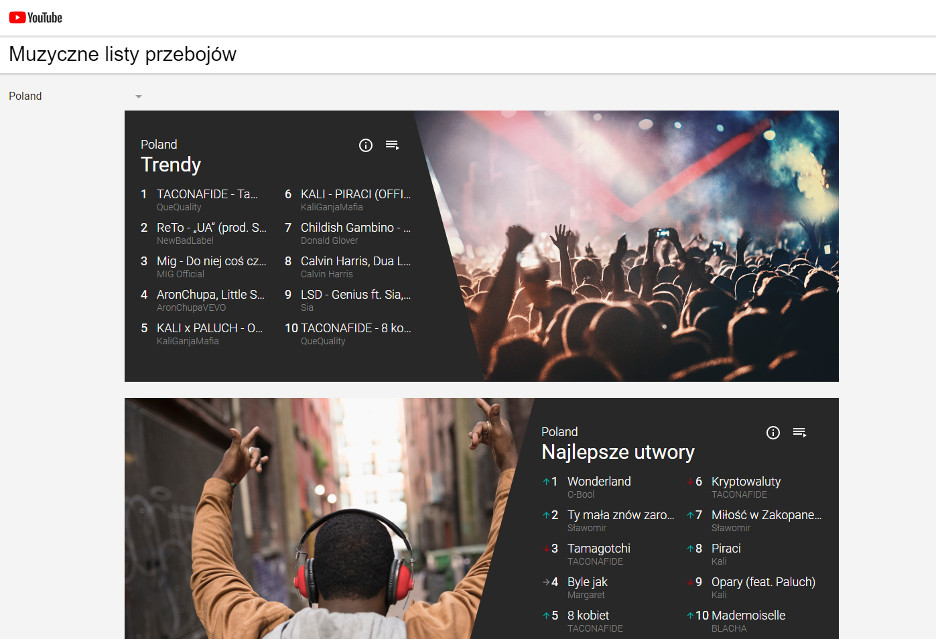Expand the Poland country dropdown arrow
The height and width of the screenshot is (639, 936).
[139, 97]
